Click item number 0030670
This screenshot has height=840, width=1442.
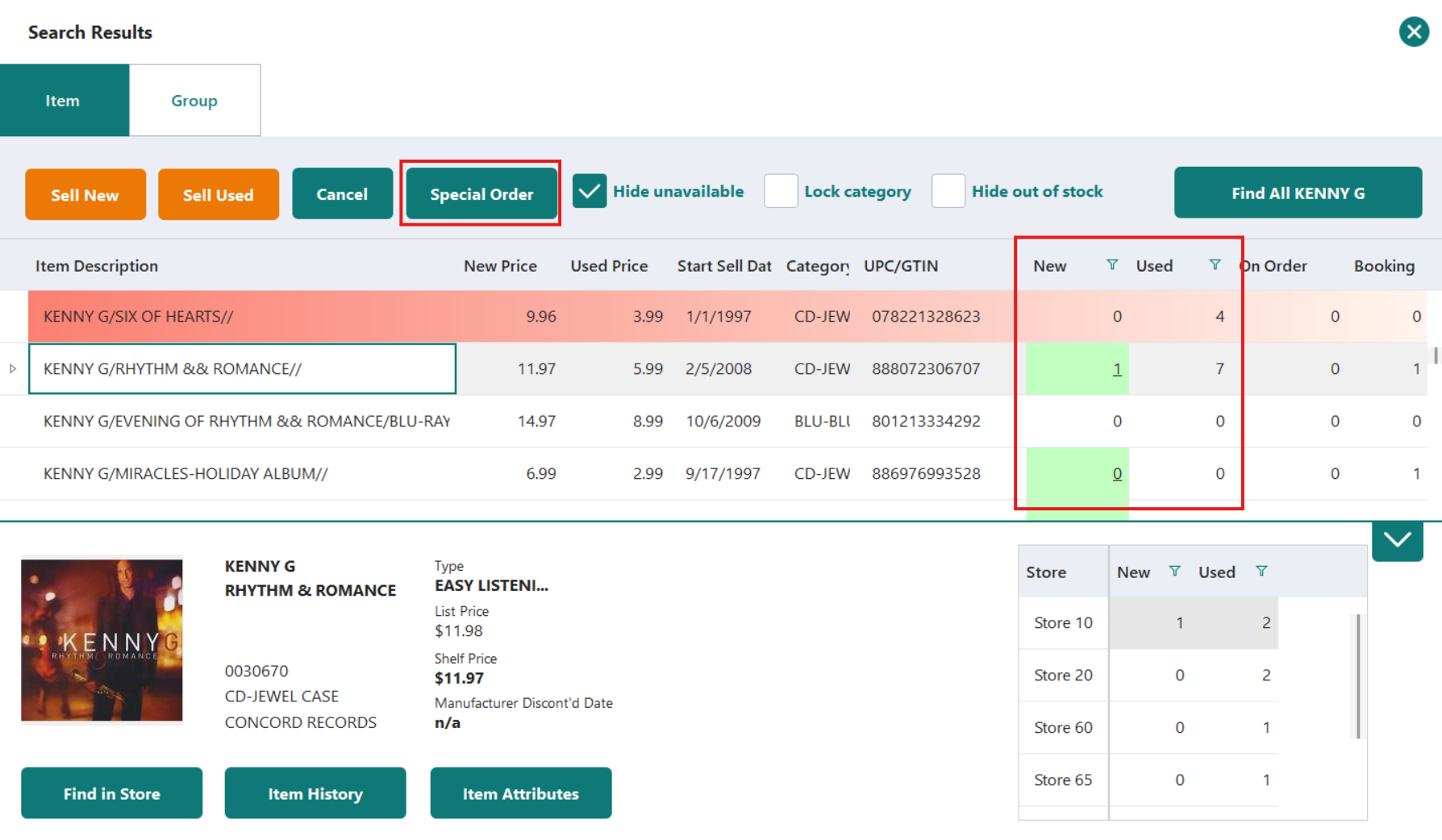(256, 671)
